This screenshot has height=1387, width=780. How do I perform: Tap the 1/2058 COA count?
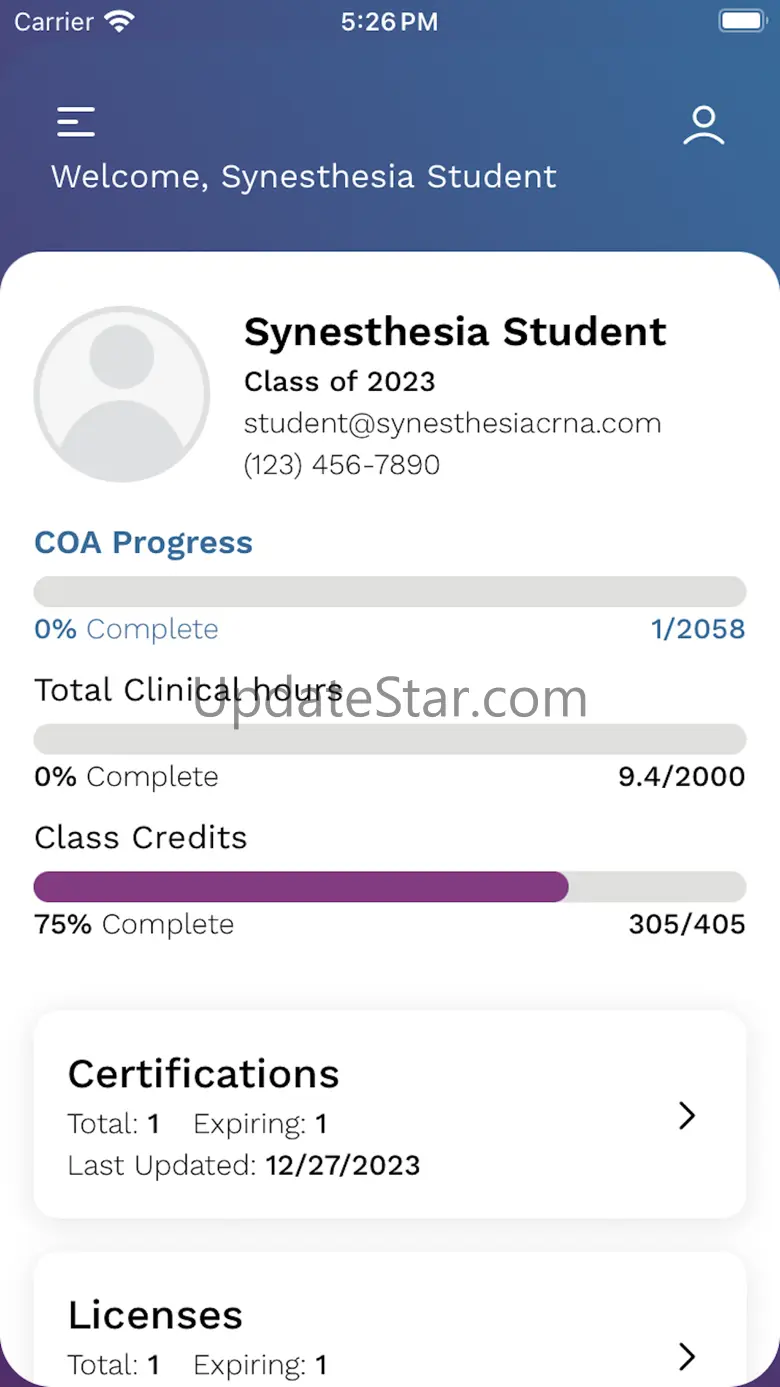click(698, 629)
